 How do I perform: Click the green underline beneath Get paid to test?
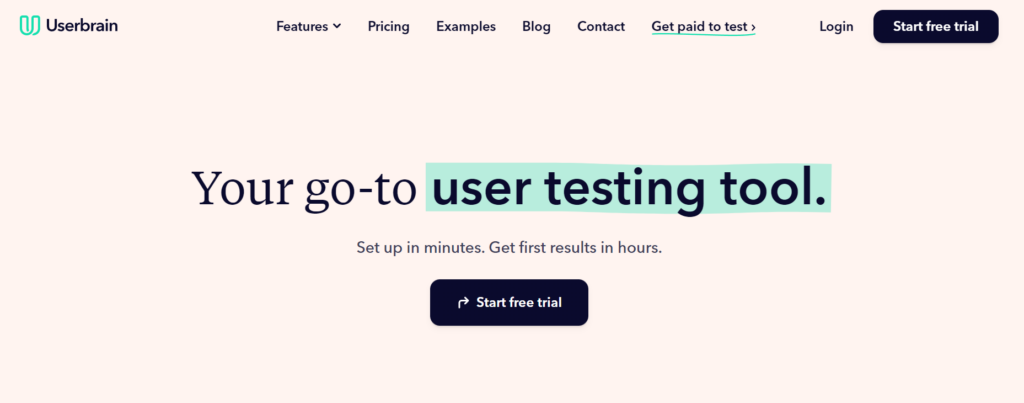point(703,35)
